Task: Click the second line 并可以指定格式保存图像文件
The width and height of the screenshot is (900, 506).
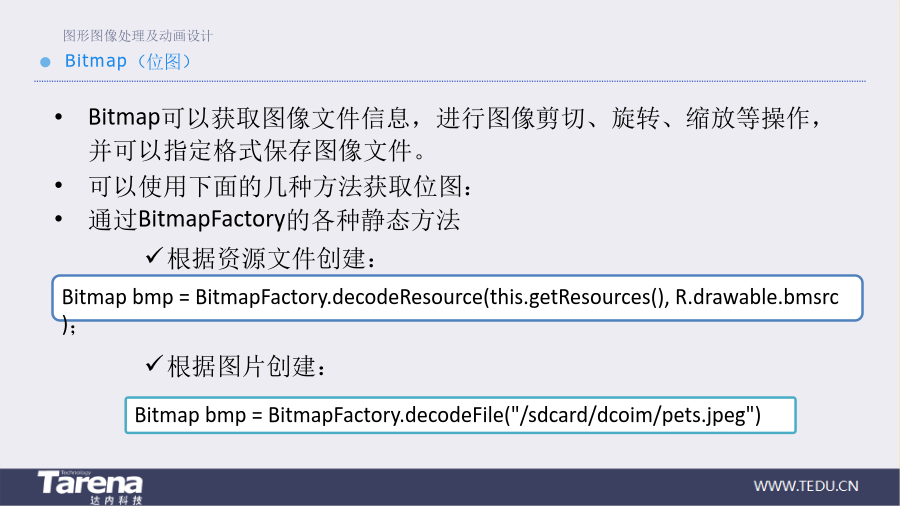Action: pos(258,151)
